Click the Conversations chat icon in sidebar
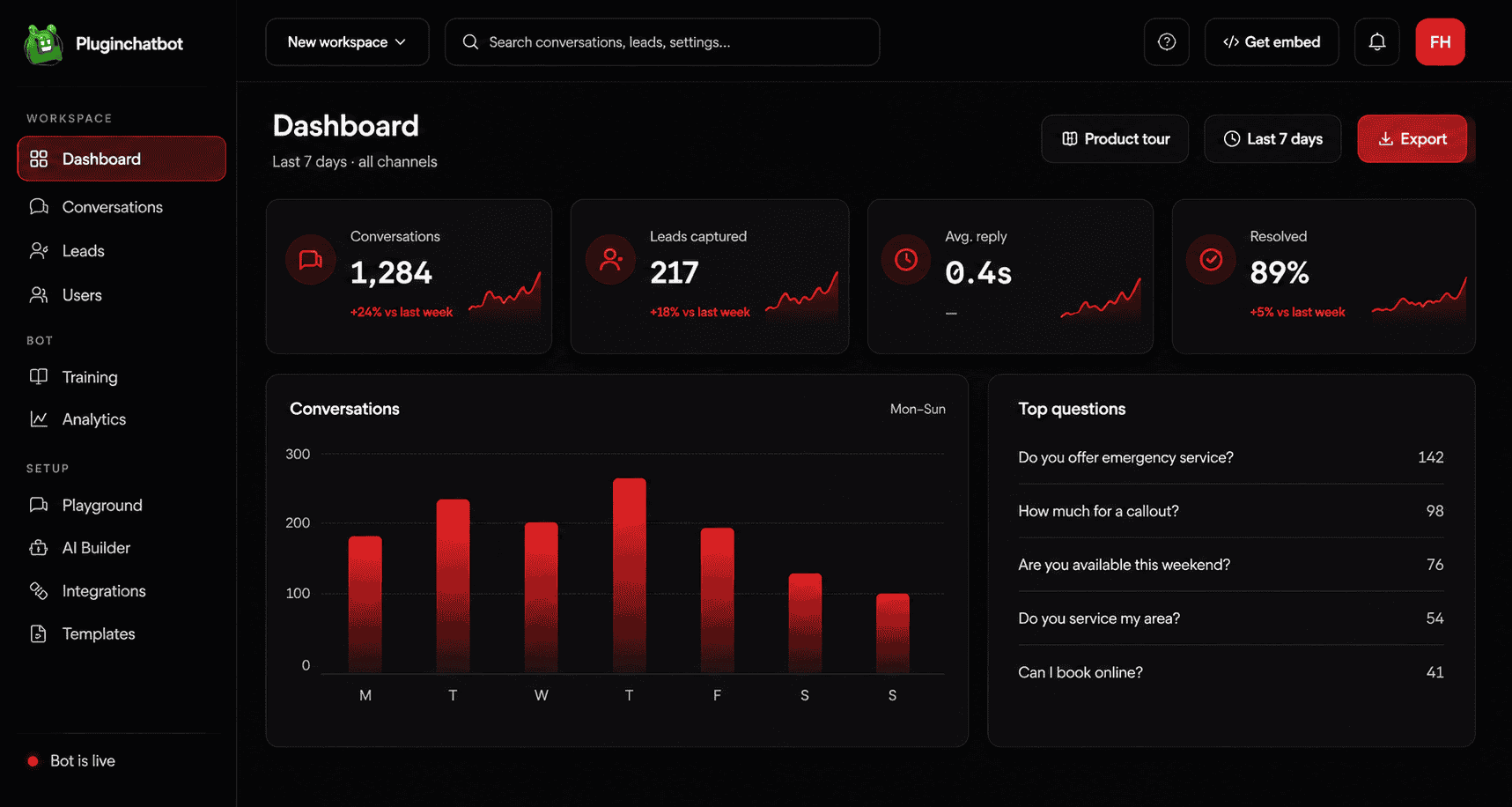 (x=39, y=207)
